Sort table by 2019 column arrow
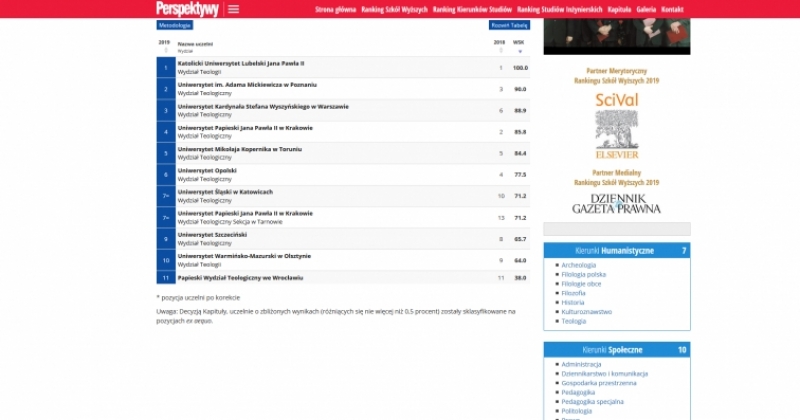 coord(165,50)
